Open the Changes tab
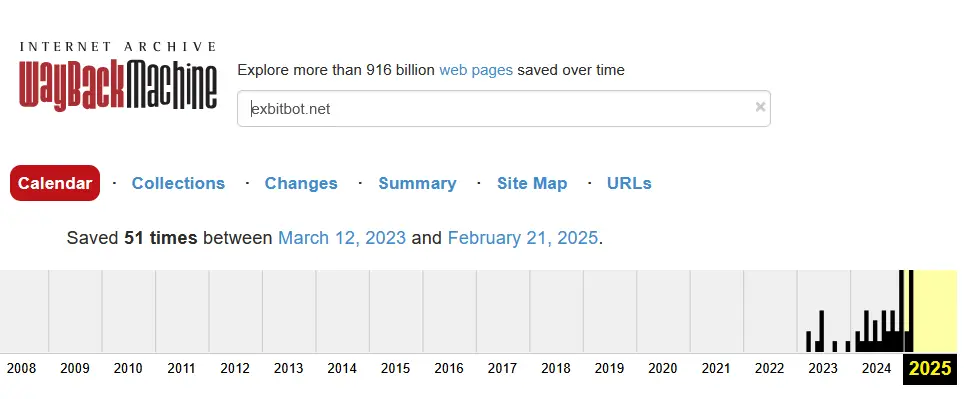This screenshot has height=399, width=972. [301, 183]
